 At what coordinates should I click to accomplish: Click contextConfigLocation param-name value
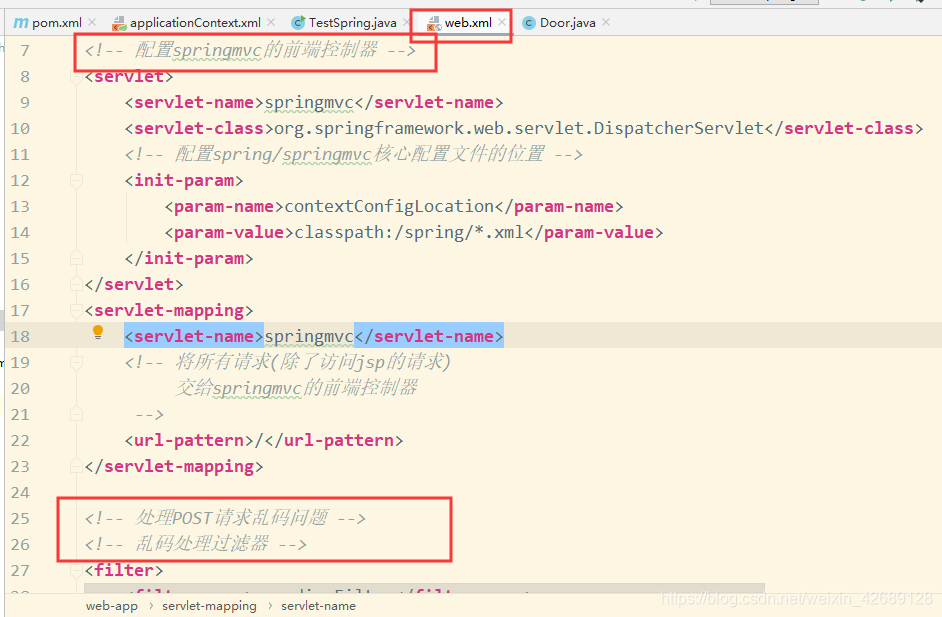(x=389, y=207)
